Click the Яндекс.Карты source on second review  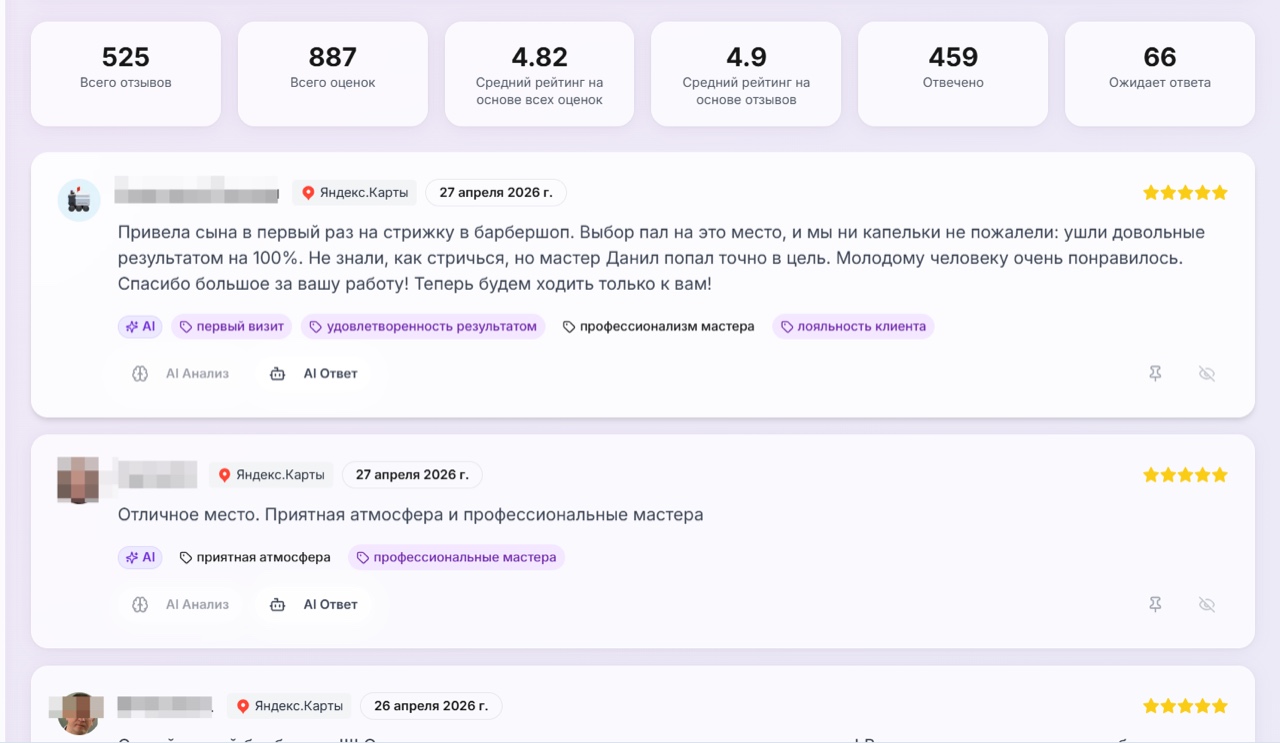[x=271, y=475]
